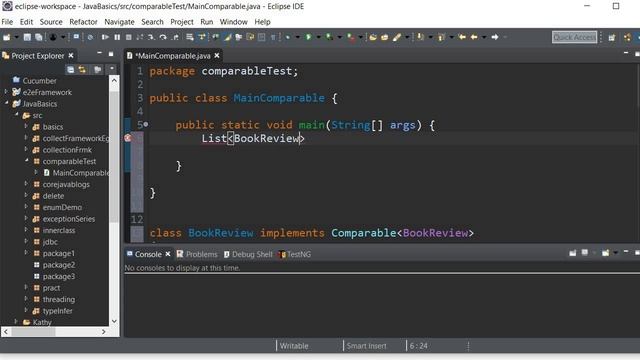640x360 pixels.
Task: Click the Next Annotation icon
Action: click(x=420, y=37)
